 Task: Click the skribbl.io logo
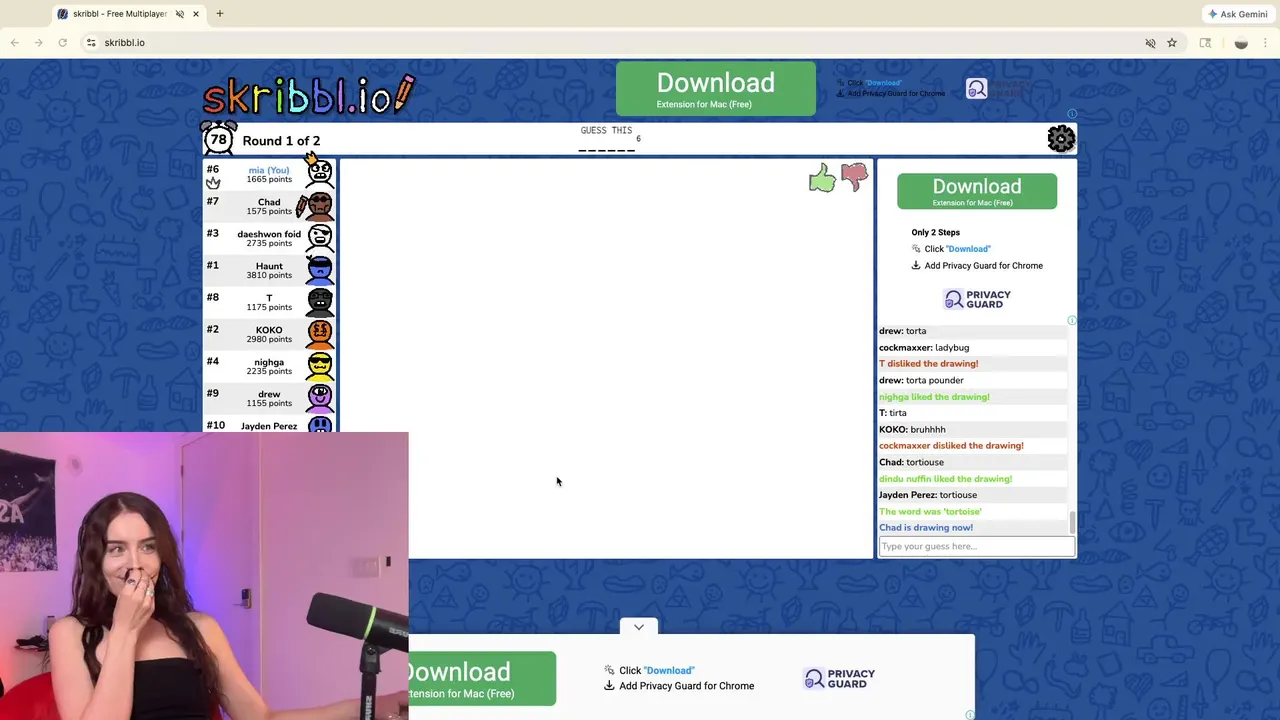[x=308, y=96]
